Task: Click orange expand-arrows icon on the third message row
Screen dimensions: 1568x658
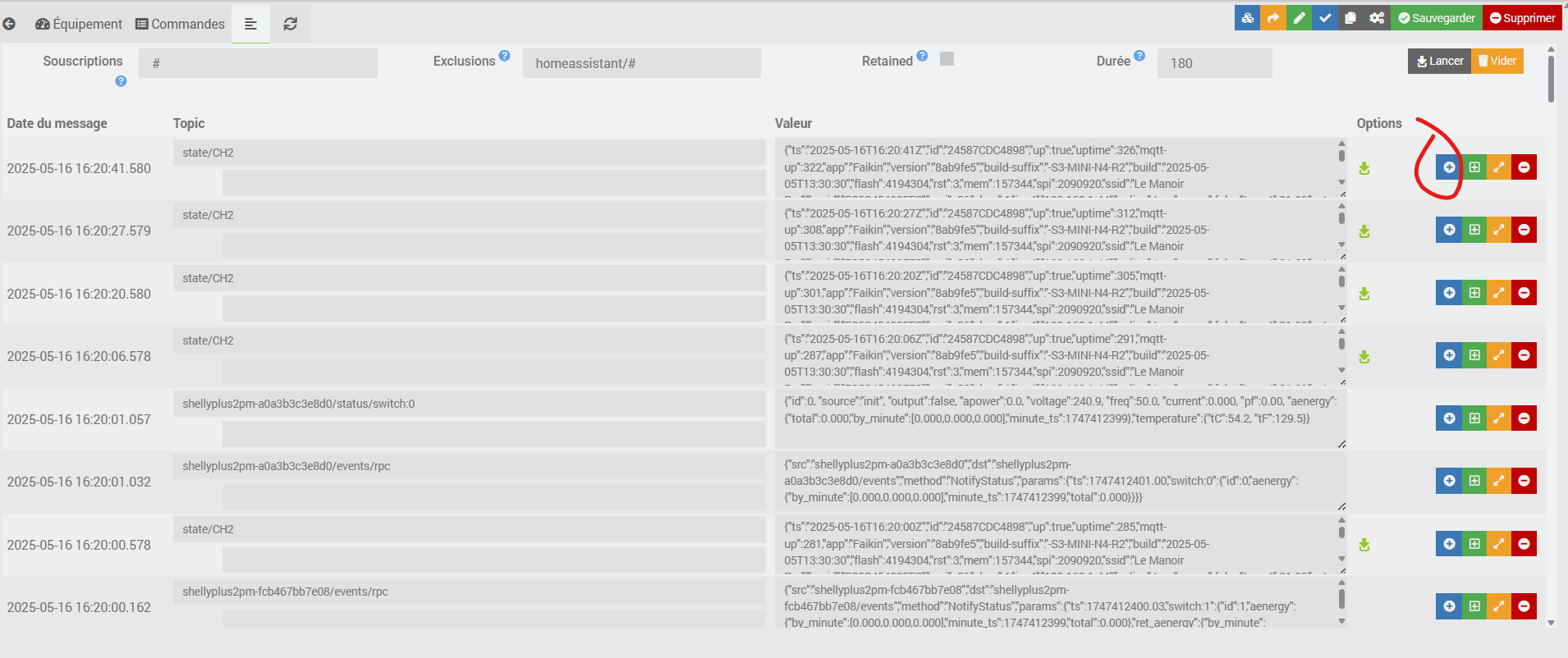Action: pyautogui.click(x=1499, y=293)
